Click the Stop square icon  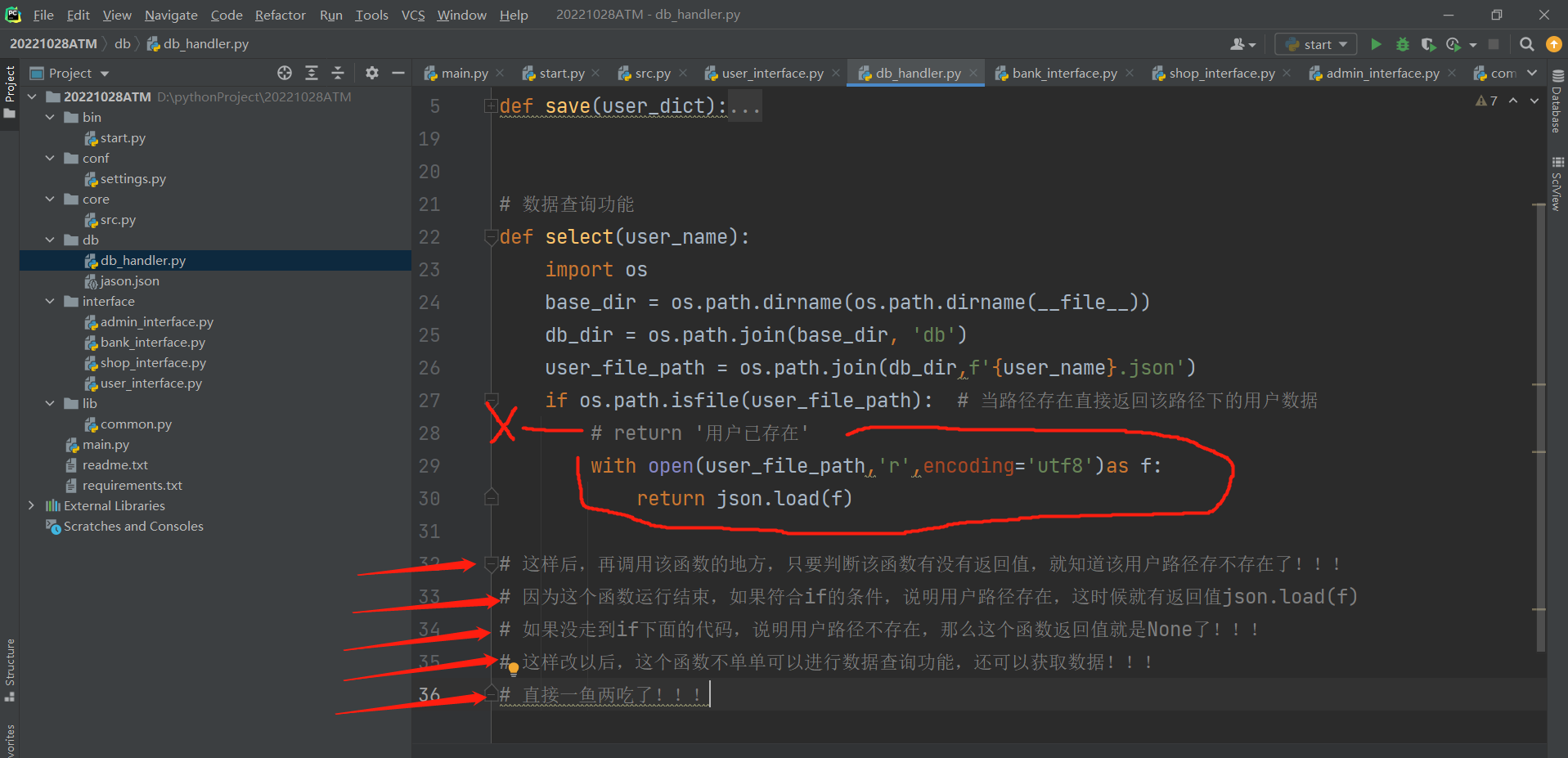[1494, 44]
